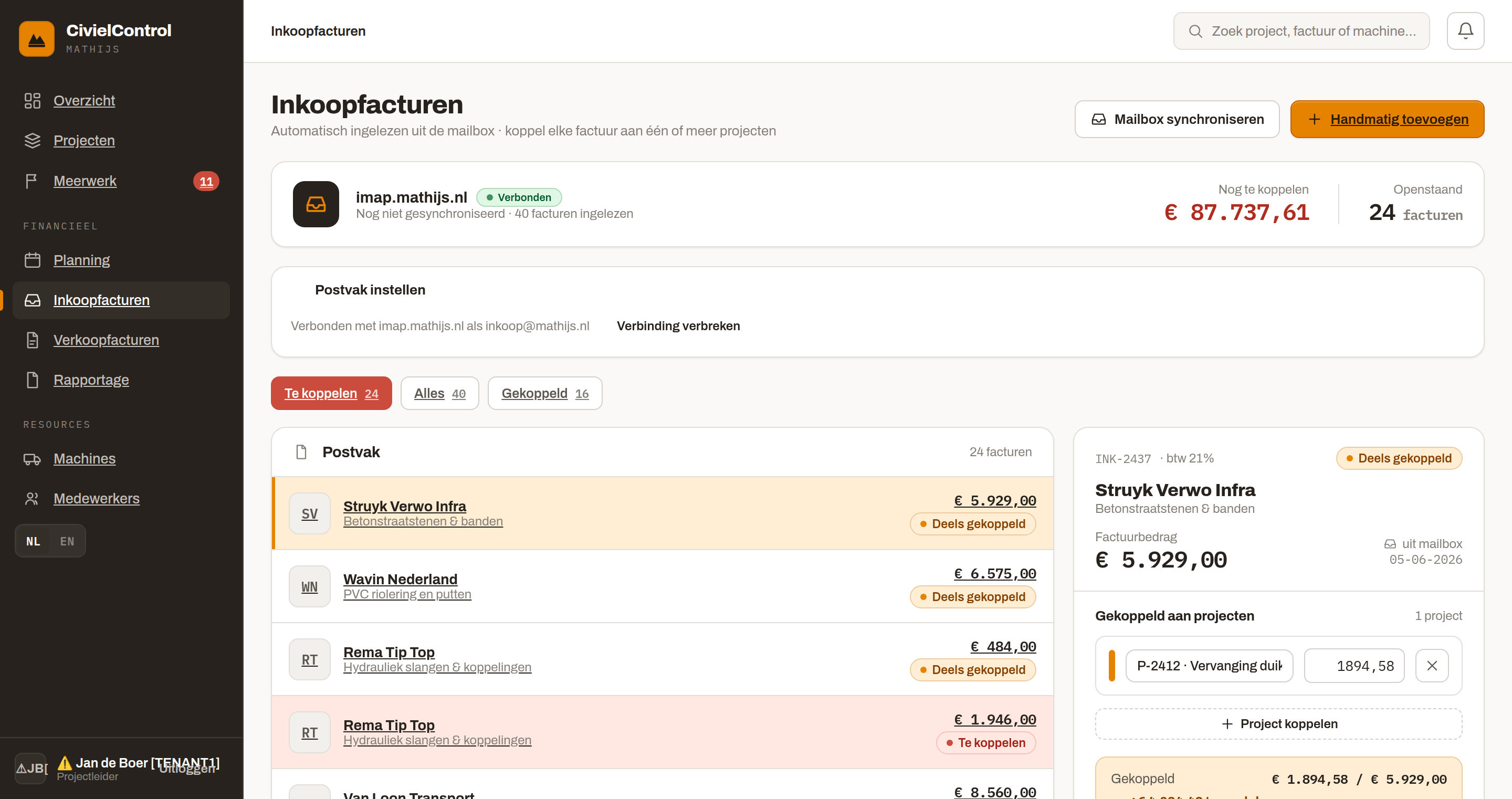Click the INK-2437 invoice number
The width and height of the screenshot is (1512, 799).
point(1123,458)
